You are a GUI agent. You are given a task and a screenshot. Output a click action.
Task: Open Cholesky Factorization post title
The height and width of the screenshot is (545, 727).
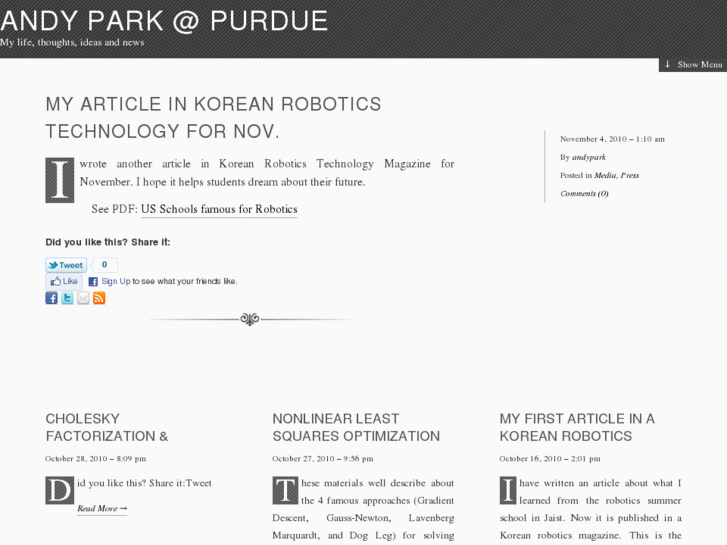pyautogui.click(x=107, y=427)
